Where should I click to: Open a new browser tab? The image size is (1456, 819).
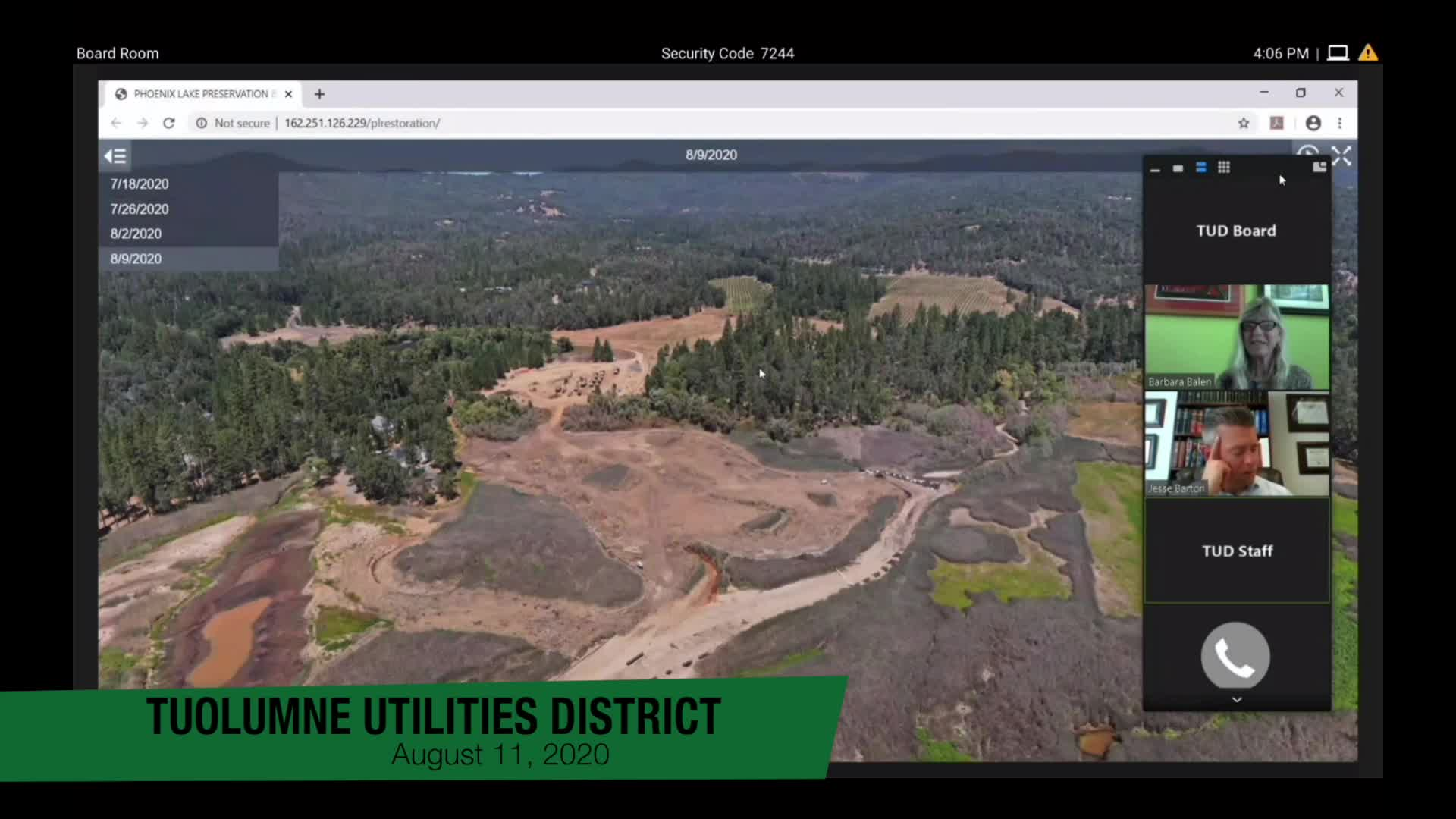pos(318,93)
